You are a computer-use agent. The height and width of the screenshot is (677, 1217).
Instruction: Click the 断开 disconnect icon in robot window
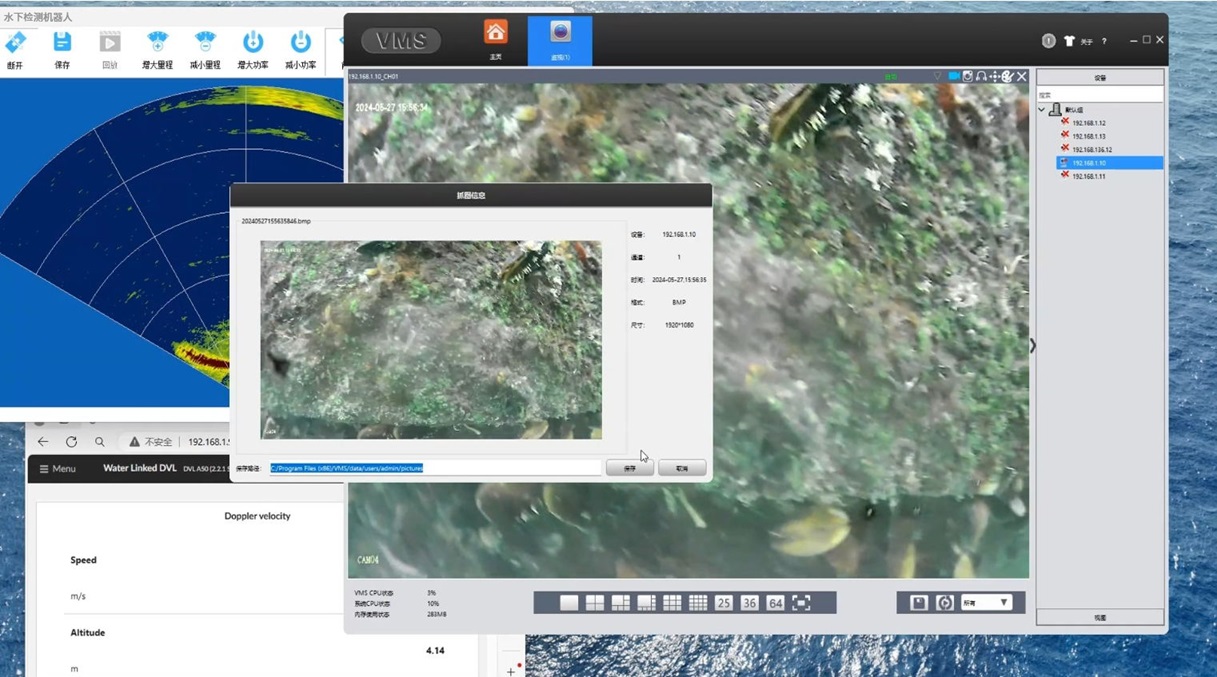pos(15,42)
